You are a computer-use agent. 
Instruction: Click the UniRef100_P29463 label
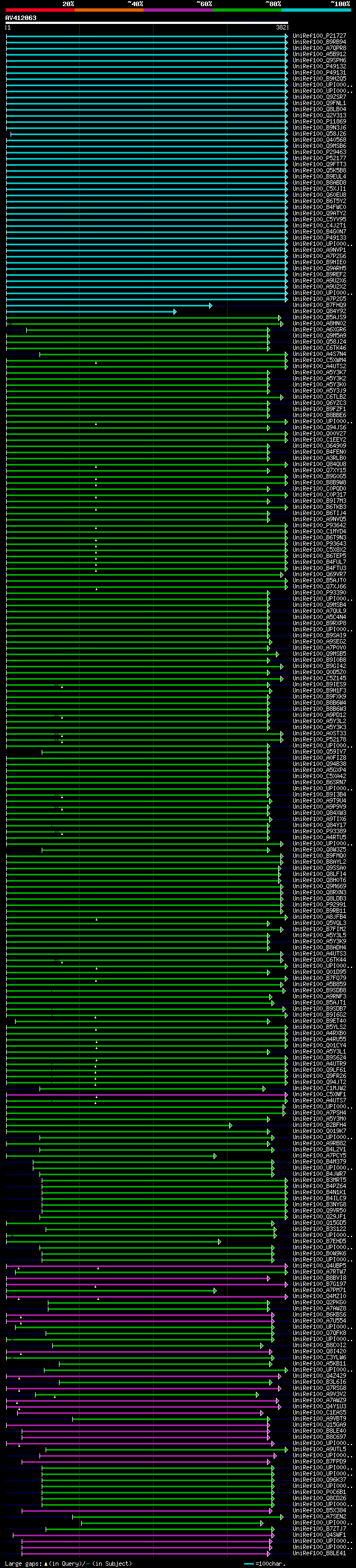click(319, 152)
